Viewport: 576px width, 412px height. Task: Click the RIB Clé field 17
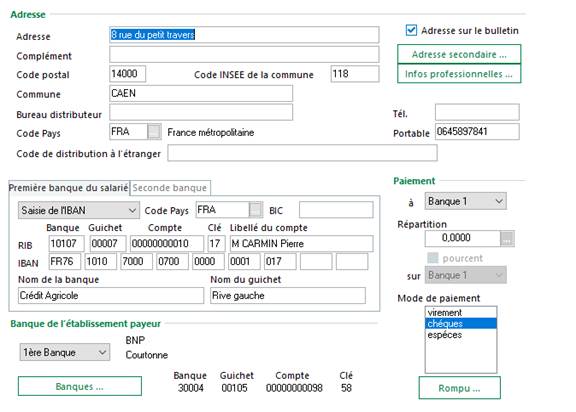[x=216, y=243]
